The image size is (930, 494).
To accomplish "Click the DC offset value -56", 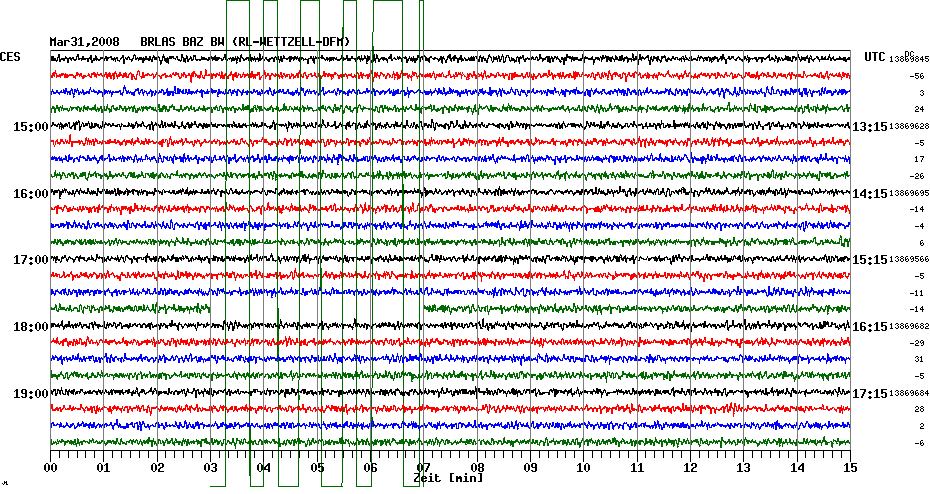I will (916, 76).
